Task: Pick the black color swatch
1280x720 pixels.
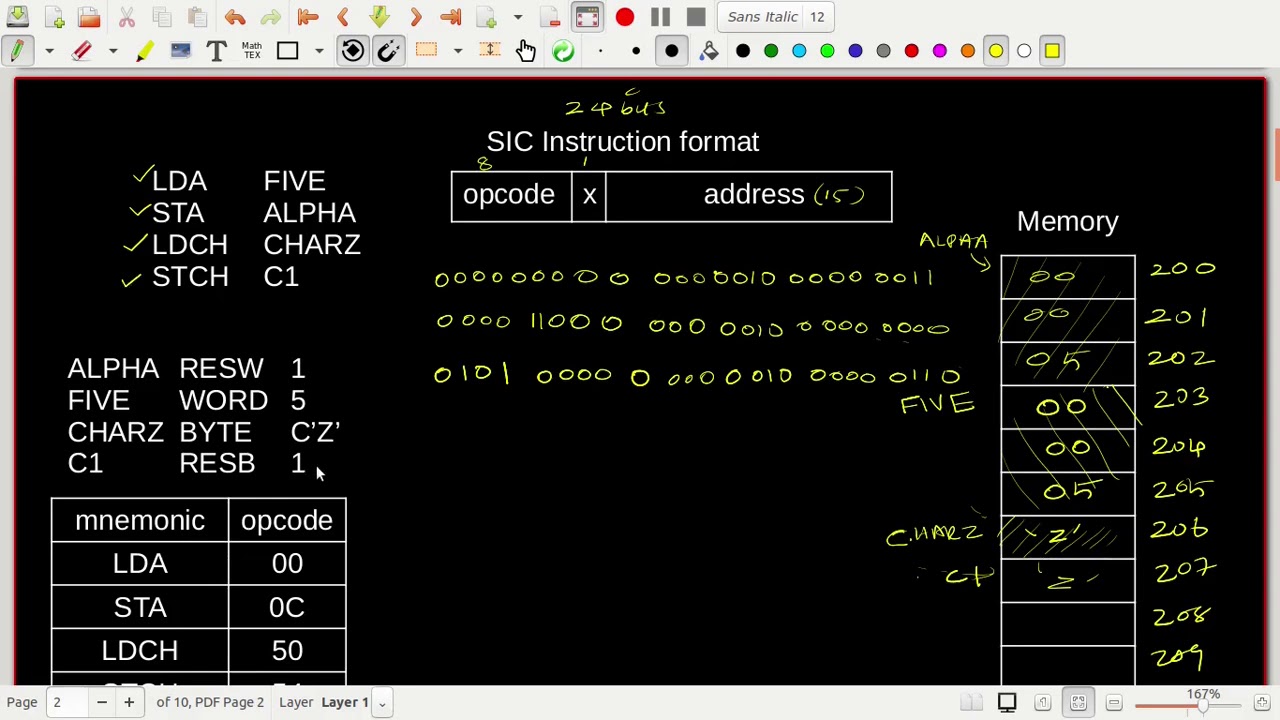Action: click(x=743, y=51)
